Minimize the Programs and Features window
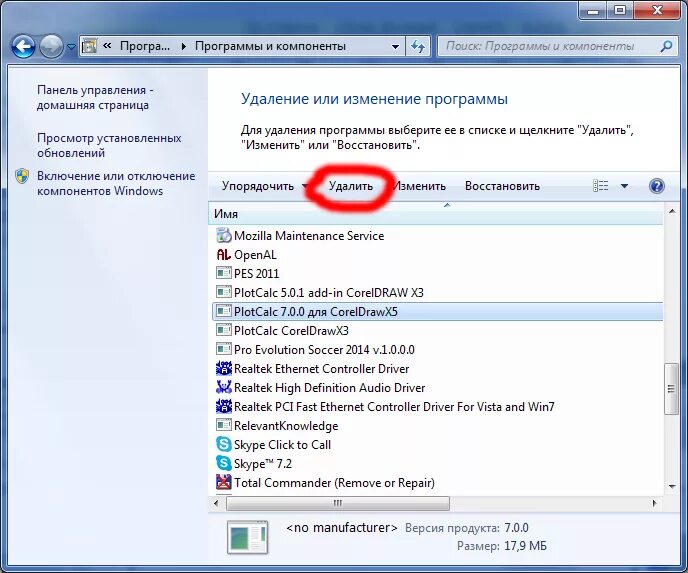This screenshot has width=688, height=573. pos(593,11)
